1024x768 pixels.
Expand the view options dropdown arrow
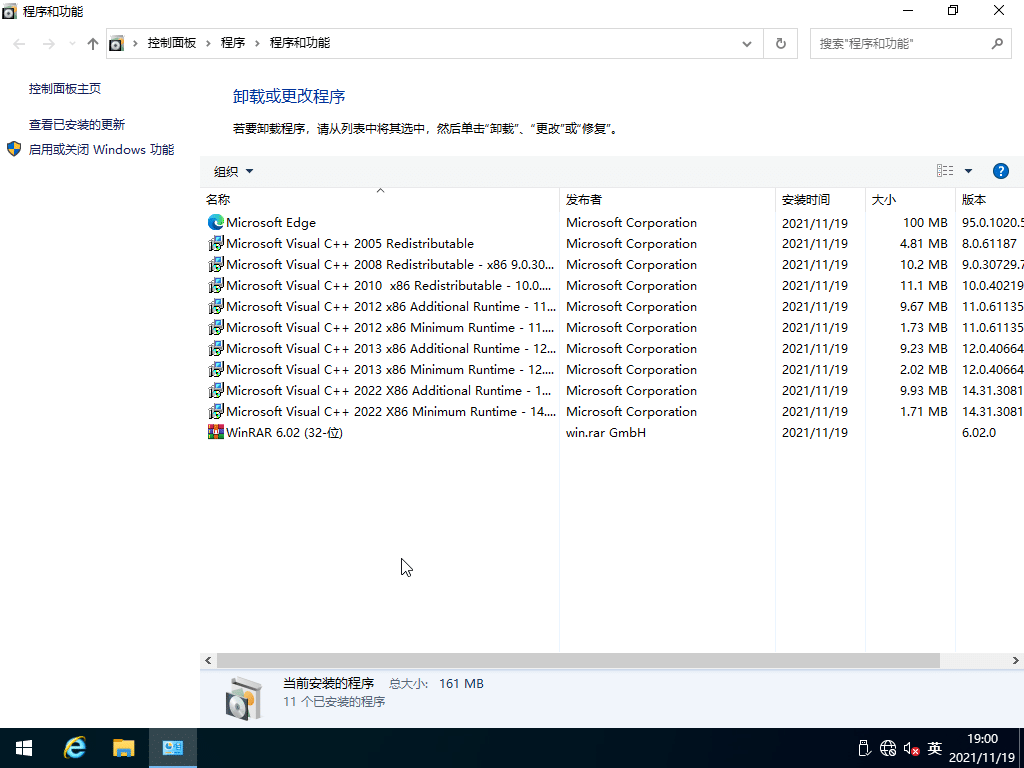point(968,171)
